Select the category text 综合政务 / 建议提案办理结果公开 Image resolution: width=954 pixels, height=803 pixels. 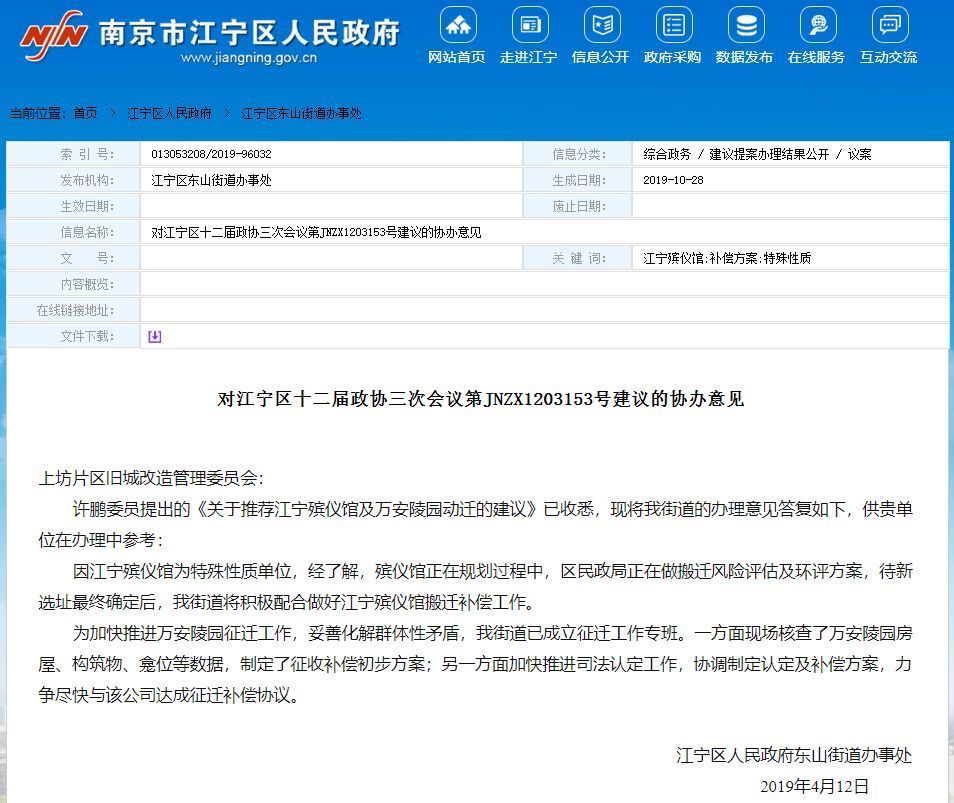(x=736, y=155)
